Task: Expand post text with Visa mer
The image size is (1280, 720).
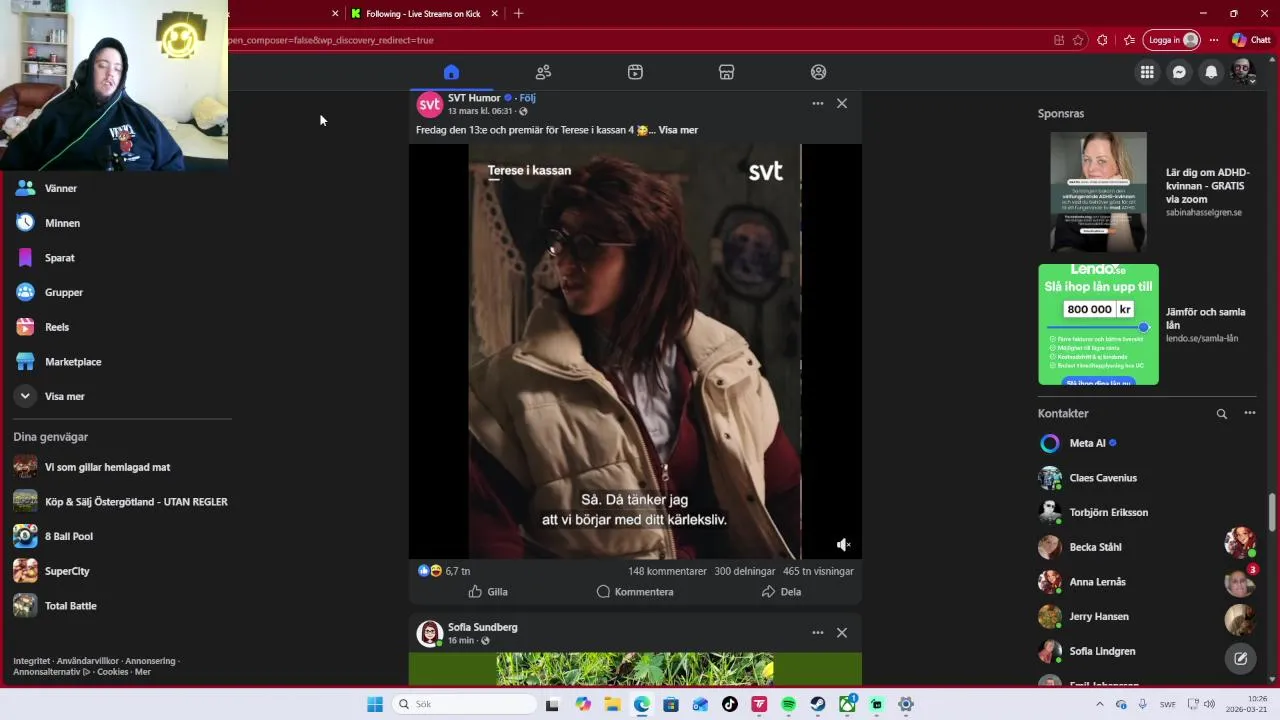Action: coord(678,130)
